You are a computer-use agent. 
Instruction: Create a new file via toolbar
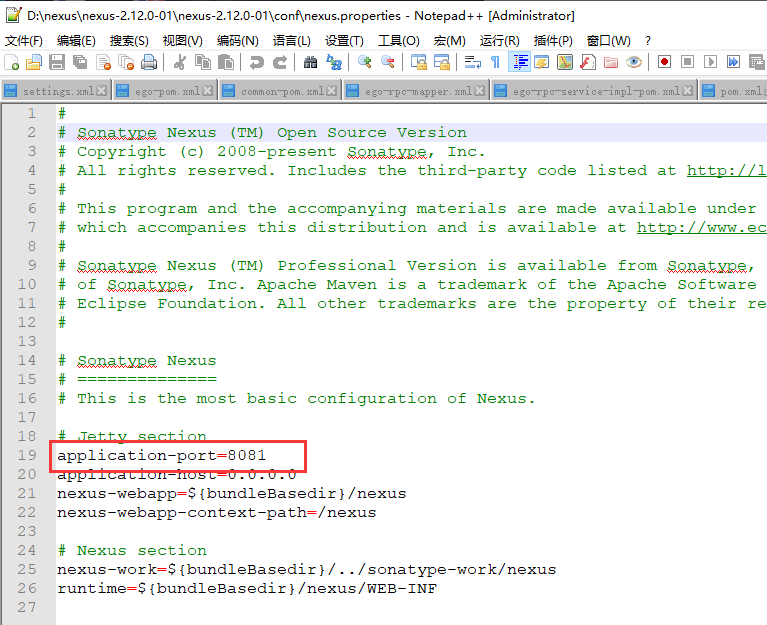(x=11, y=62)
